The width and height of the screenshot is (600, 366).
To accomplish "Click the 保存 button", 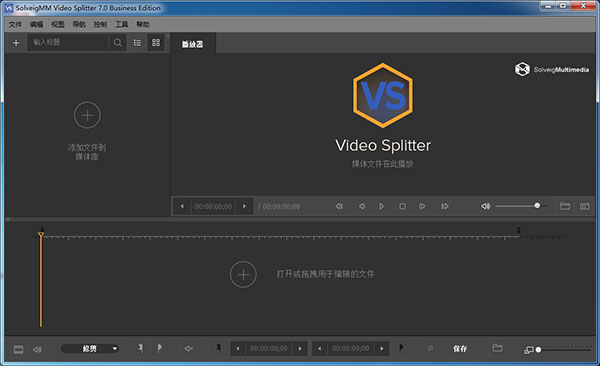I will pyautogui.click(x=460, y=349).
